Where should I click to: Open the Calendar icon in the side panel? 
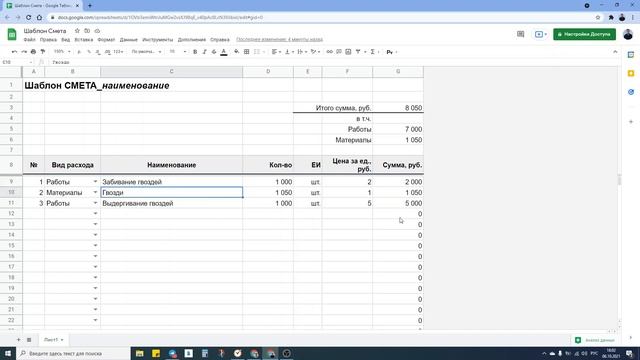click(631, 55)
